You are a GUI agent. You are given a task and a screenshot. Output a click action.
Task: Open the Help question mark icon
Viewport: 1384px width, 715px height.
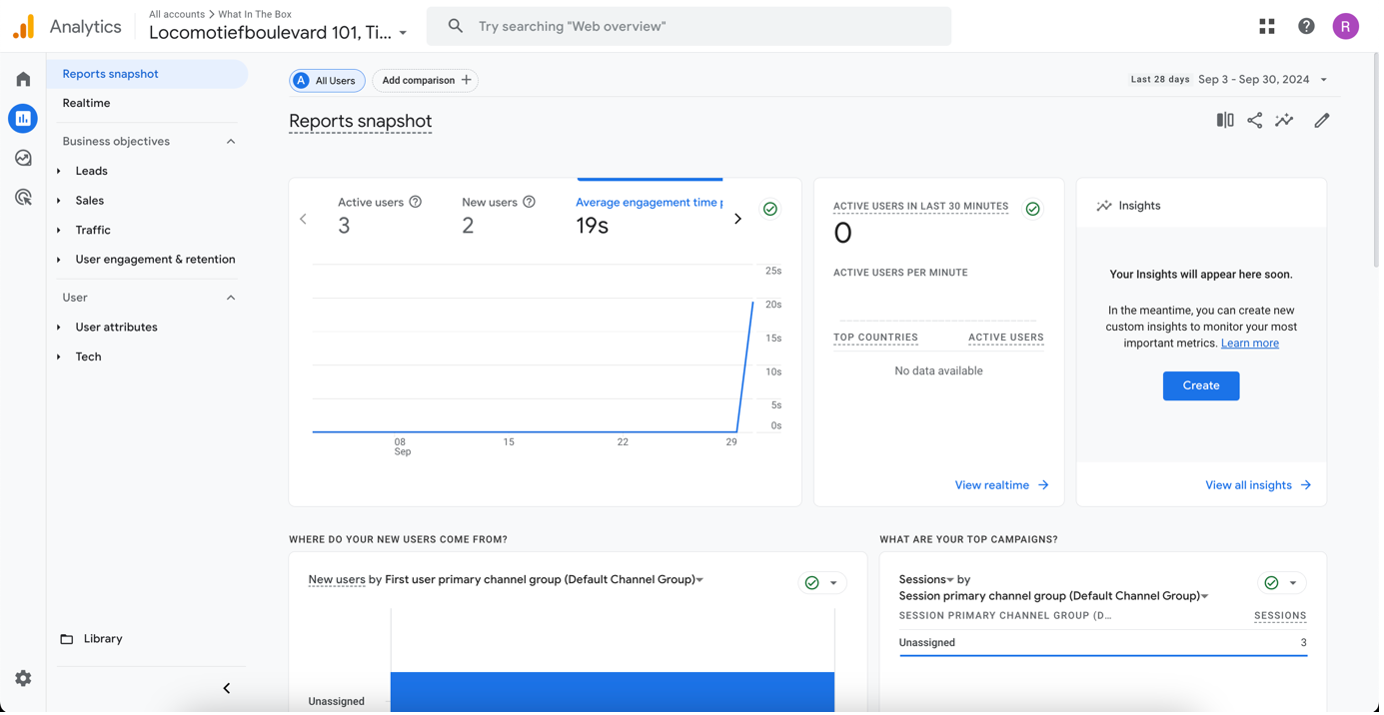(x=1306, y=26)
